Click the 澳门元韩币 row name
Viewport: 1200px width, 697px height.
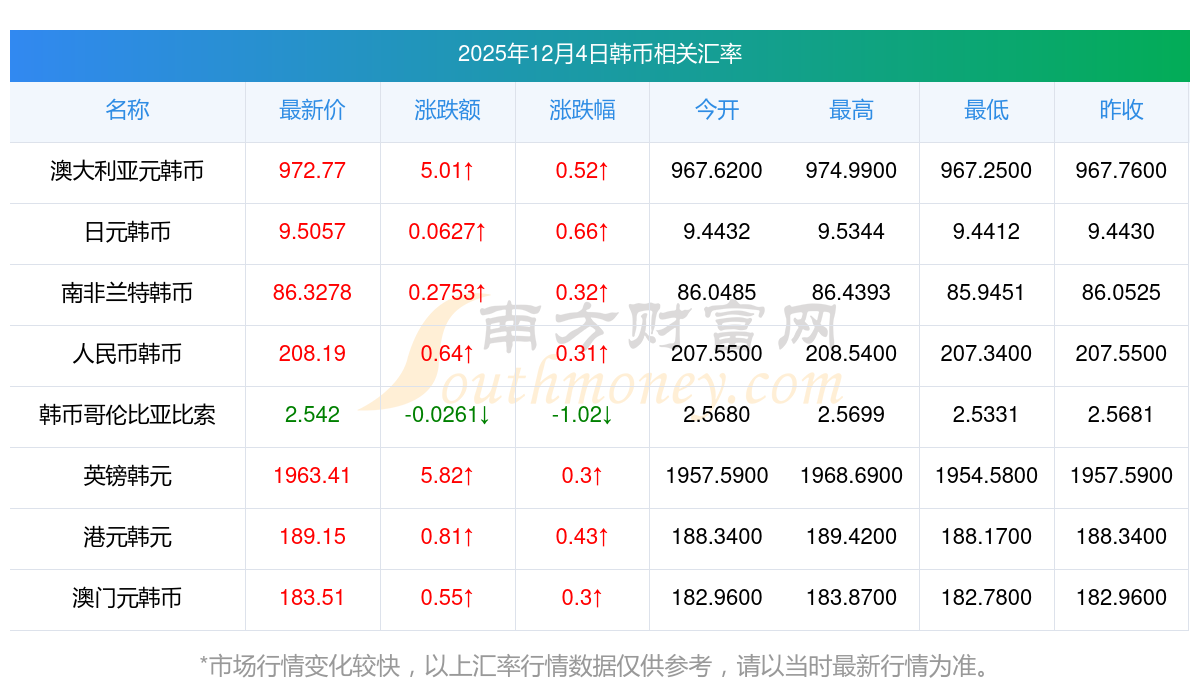coord(127,598)
